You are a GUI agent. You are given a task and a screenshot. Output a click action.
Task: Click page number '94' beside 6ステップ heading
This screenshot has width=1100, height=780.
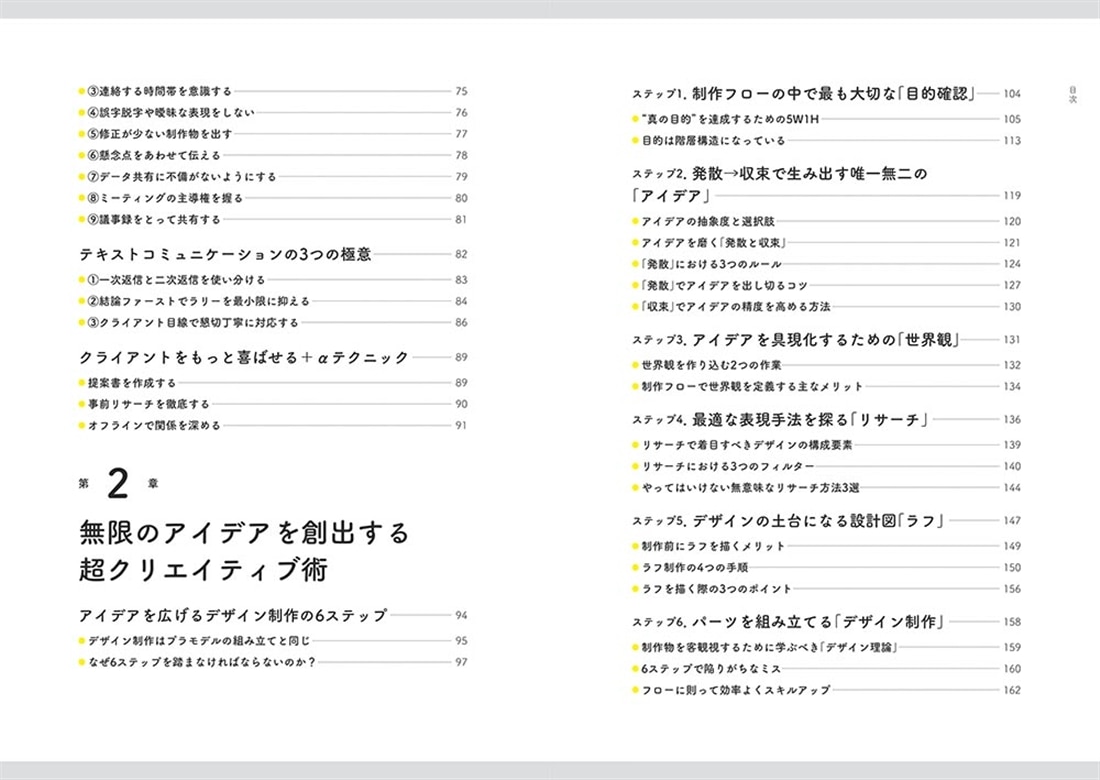point(461,615)
